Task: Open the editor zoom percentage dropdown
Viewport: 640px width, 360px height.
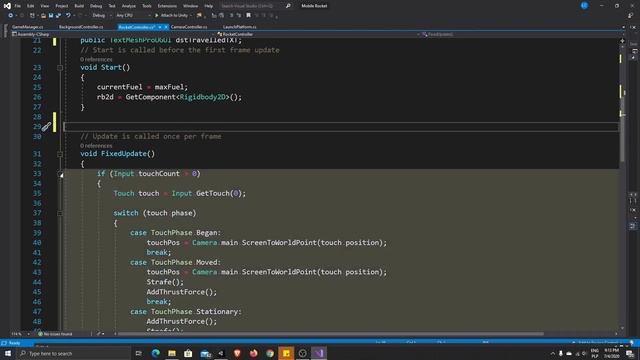Action: tap(20, 334)
